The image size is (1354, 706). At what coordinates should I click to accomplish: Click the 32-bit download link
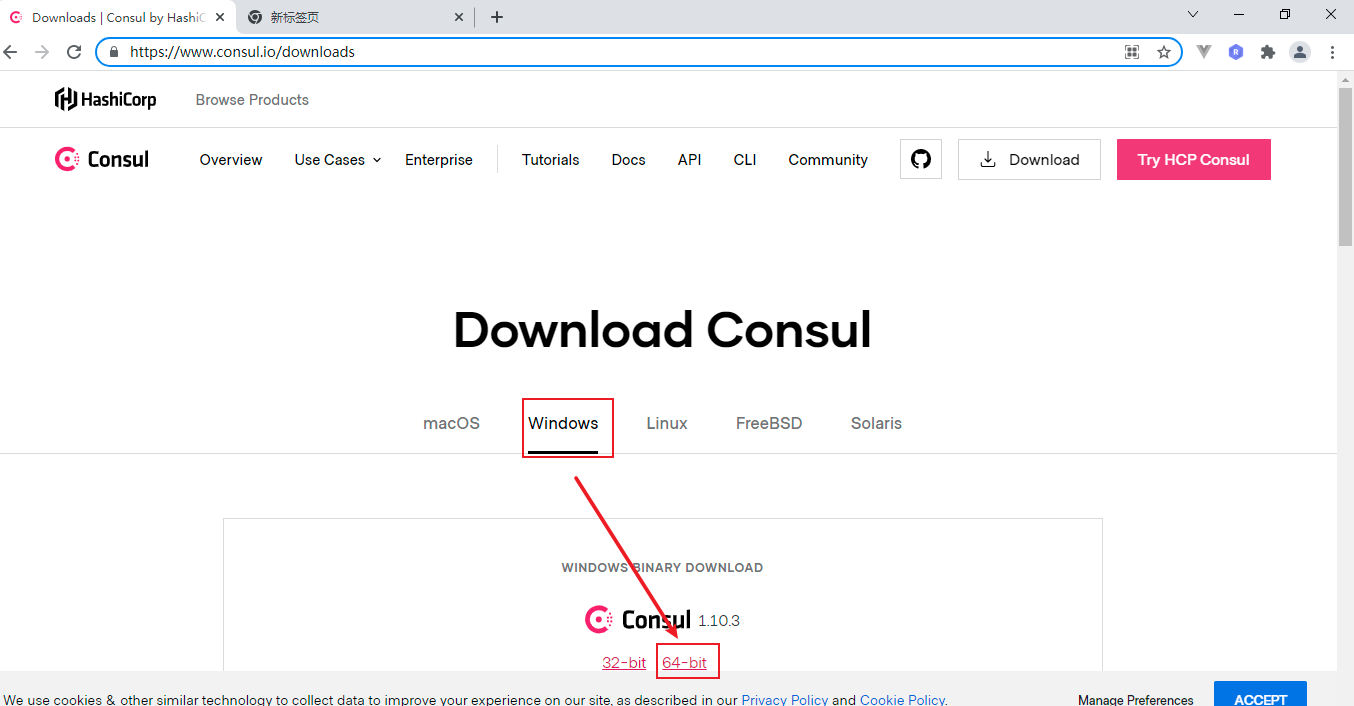click(x=624, y=662)
